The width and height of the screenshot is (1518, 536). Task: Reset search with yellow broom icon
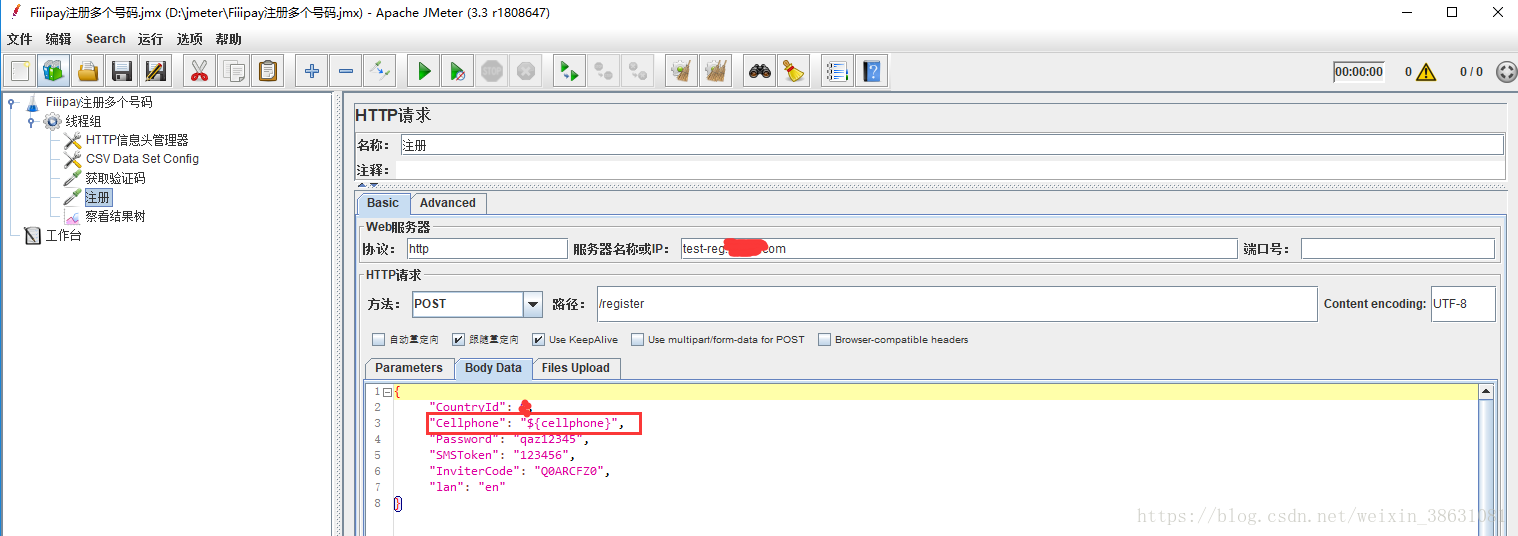pos(793,71)
